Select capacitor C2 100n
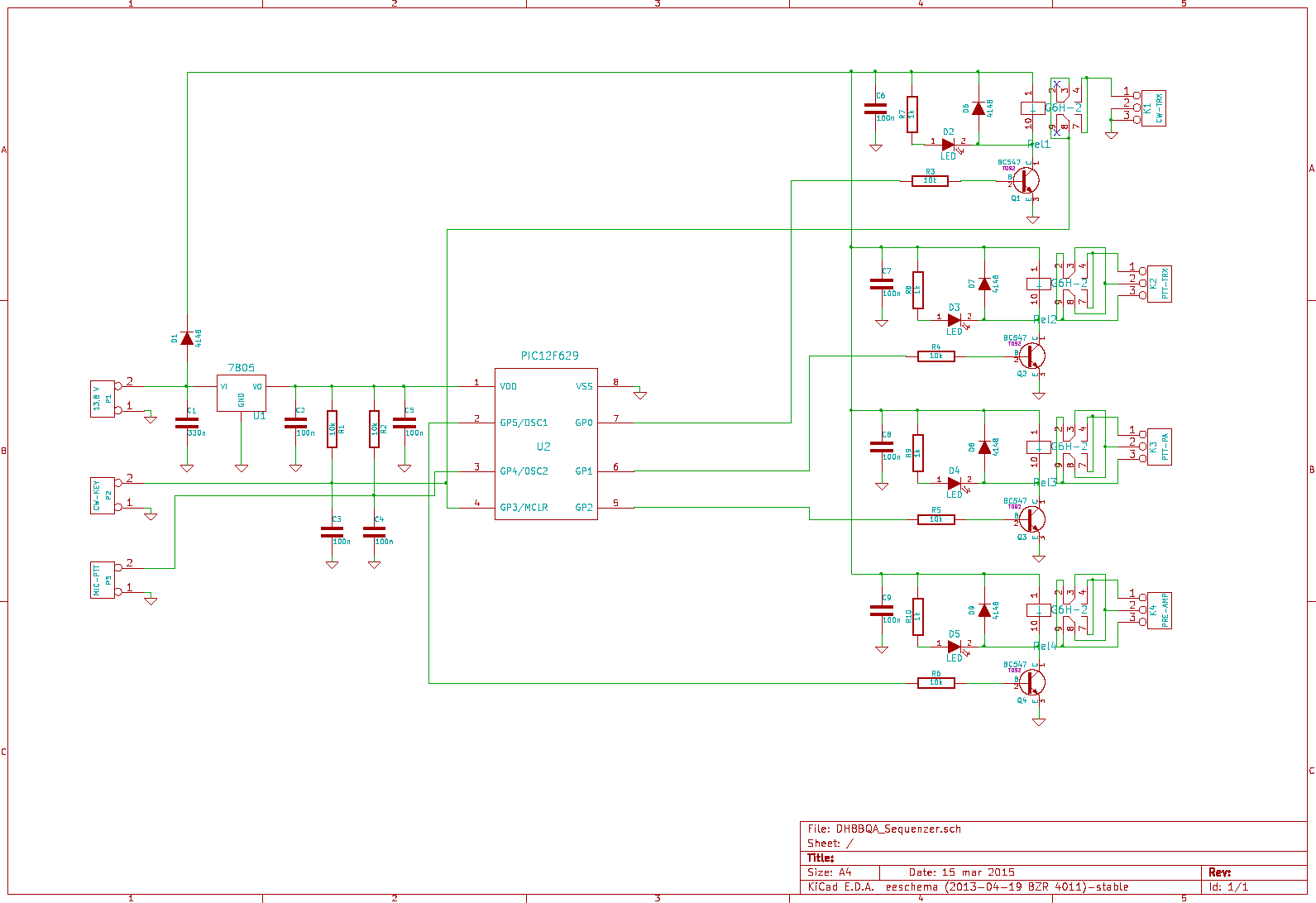This screenshot has width=1316, height=903. coord(295,423)
